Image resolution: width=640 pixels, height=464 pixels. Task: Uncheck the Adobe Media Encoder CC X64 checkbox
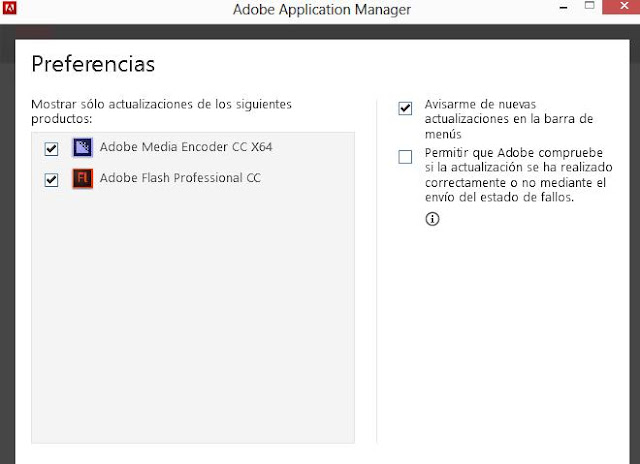52,149
